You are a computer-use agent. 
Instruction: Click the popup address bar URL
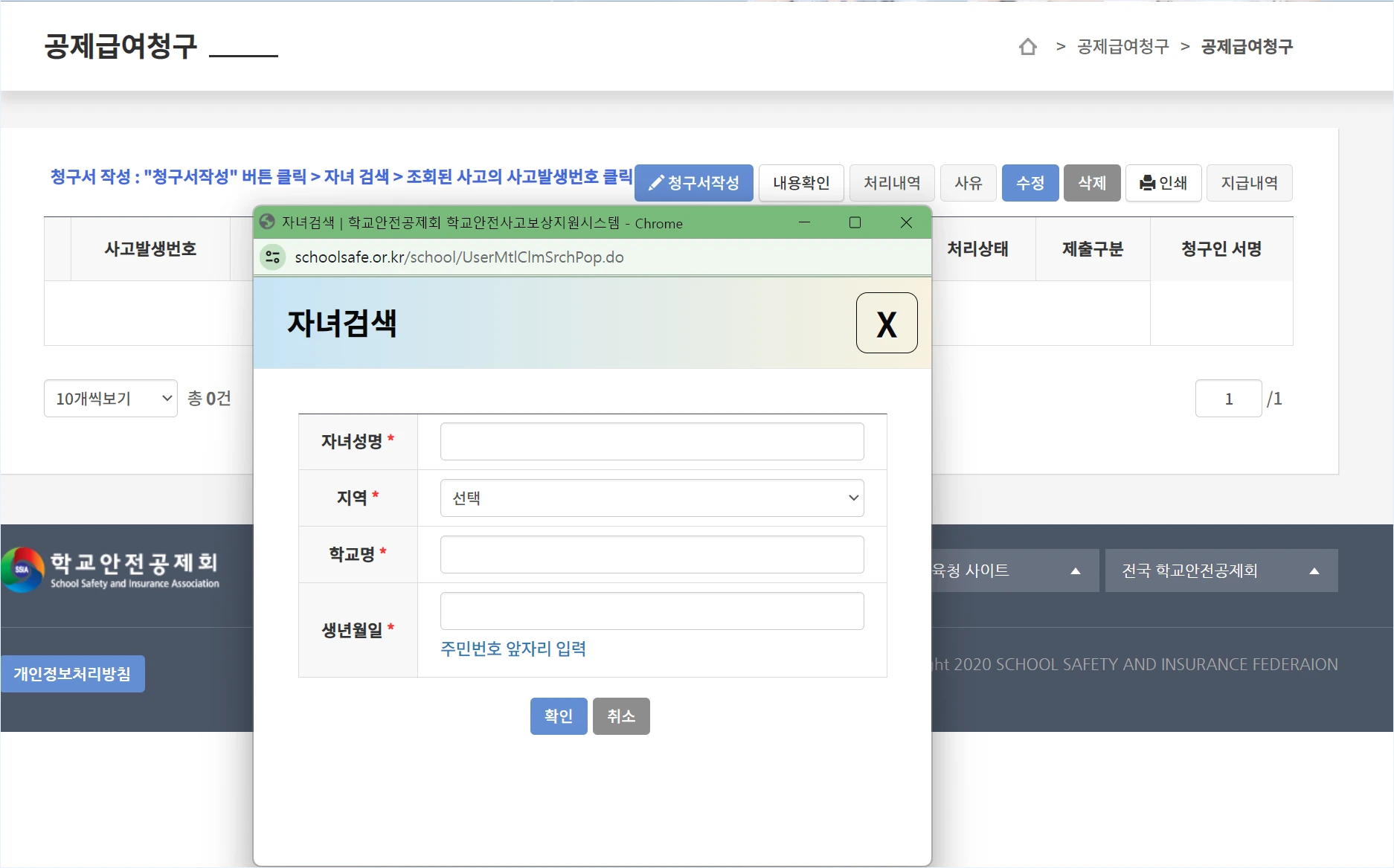[x=459, y=257]
